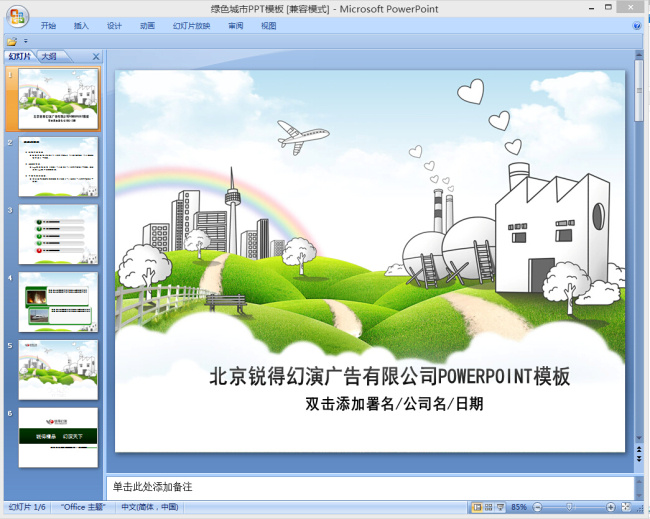The height and width of the screenshot is (519, 650).
Task: Switch to Normal view icon
Action: pyautogui.click(x=477, y=507)
